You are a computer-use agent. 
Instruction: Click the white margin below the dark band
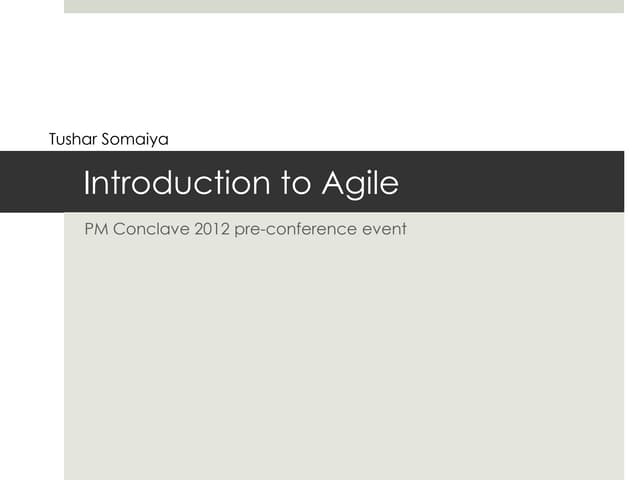point(30,340)
